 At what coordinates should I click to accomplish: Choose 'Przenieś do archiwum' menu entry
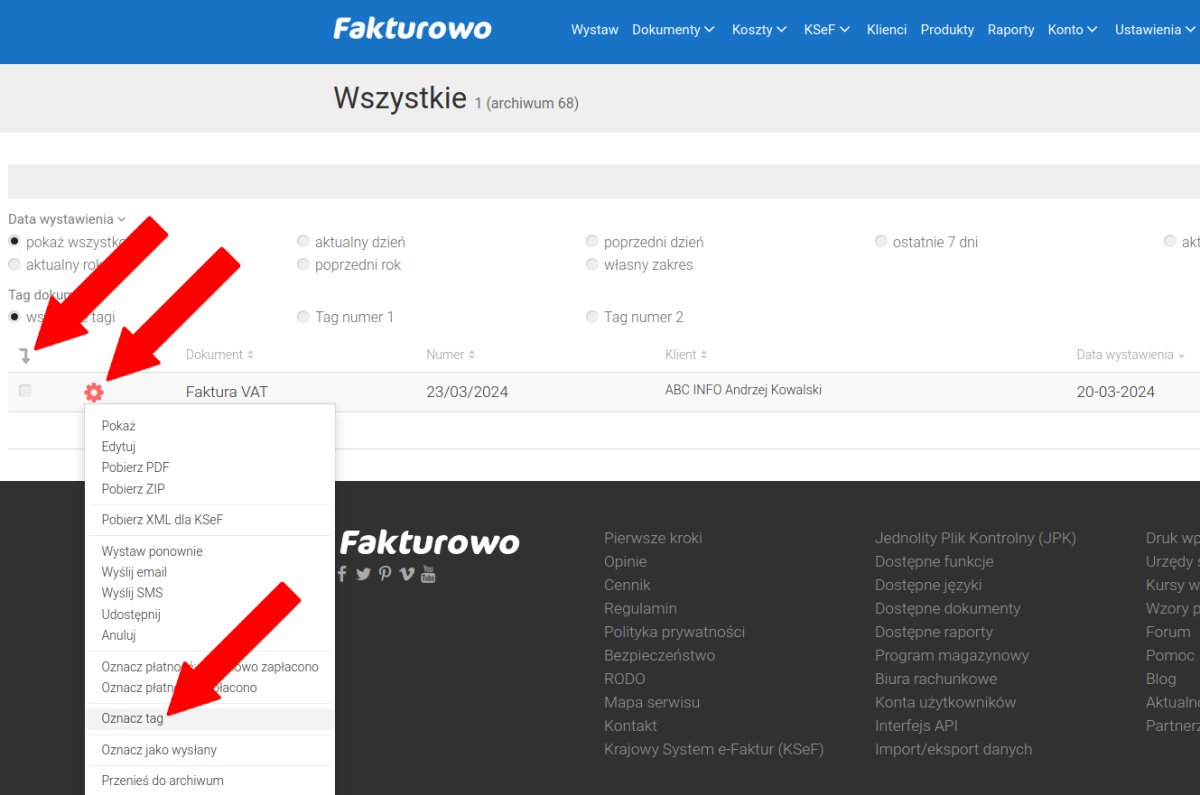click(x=162, y=781)
